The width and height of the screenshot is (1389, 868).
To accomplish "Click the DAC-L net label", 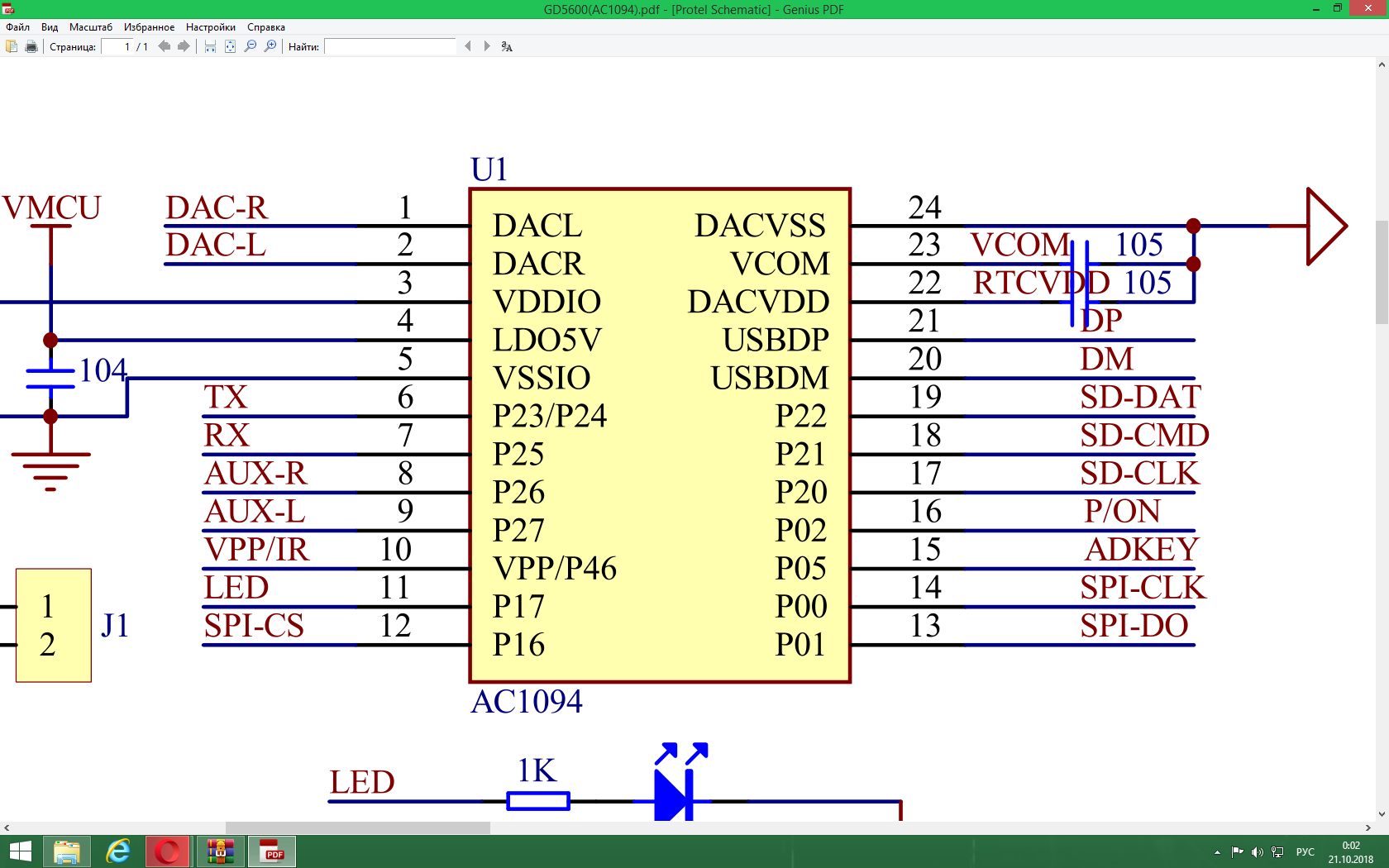I will pyautogui.click(x=216, y=245).
